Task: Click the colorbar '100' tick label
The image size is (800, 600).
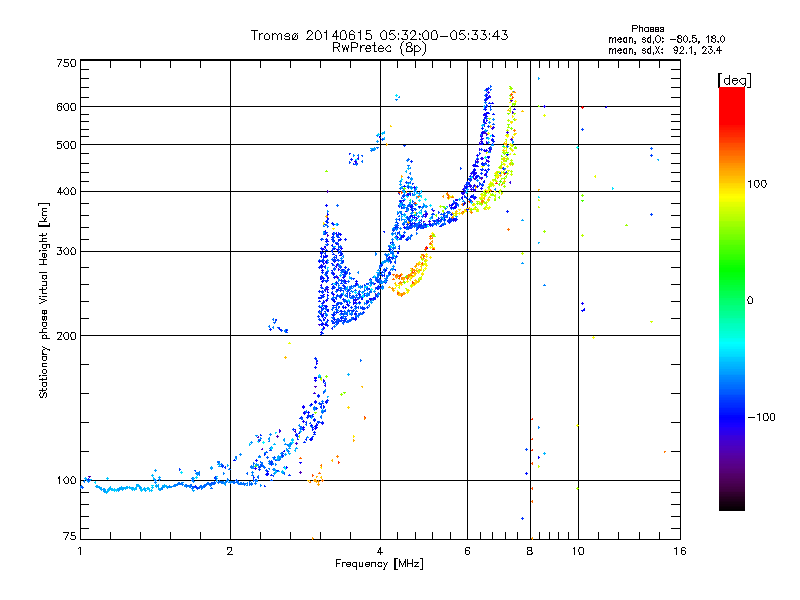Action: [757, 184]
